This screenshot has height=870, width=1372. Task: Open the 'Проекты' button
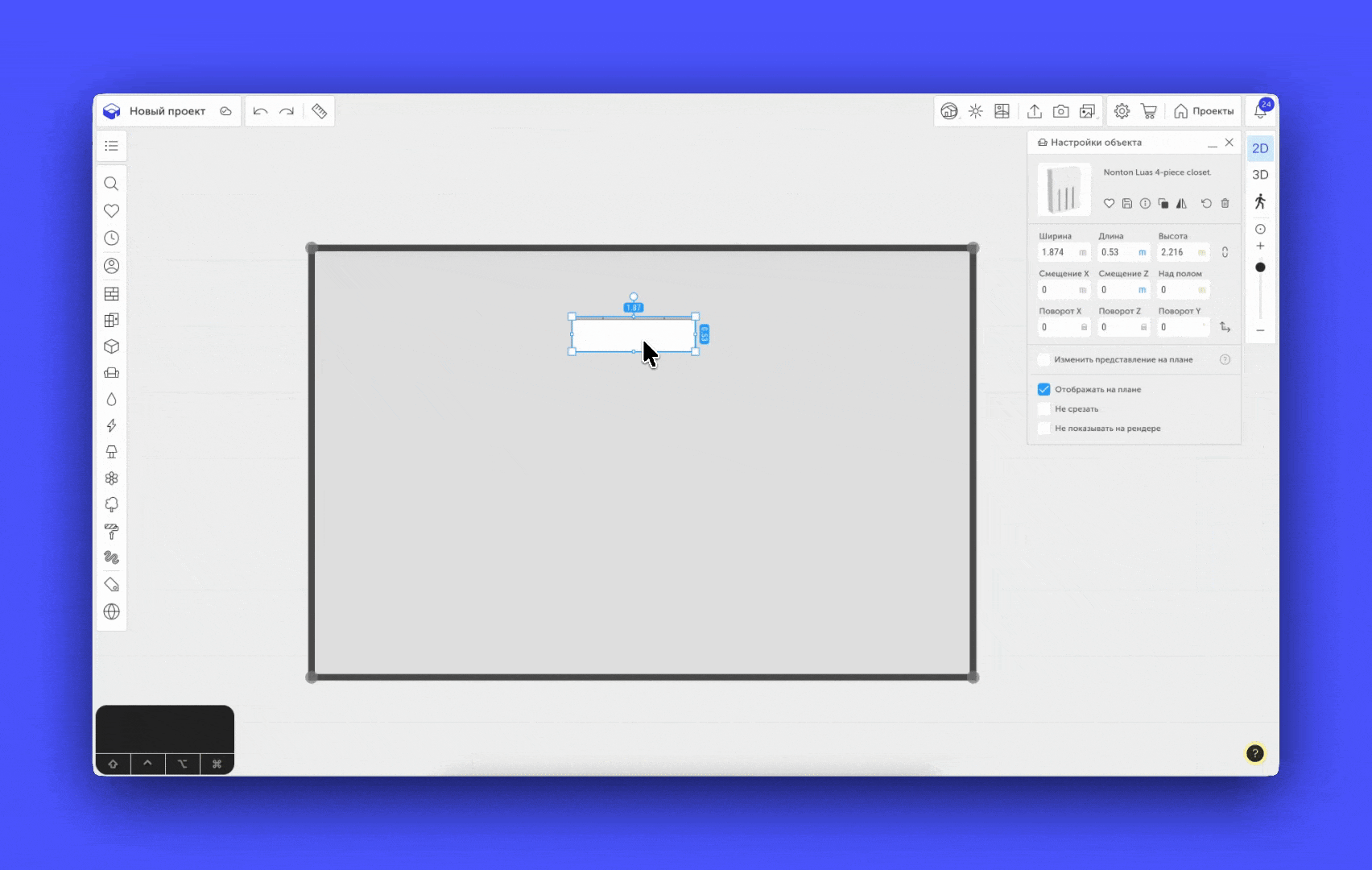click(1204, 111)
